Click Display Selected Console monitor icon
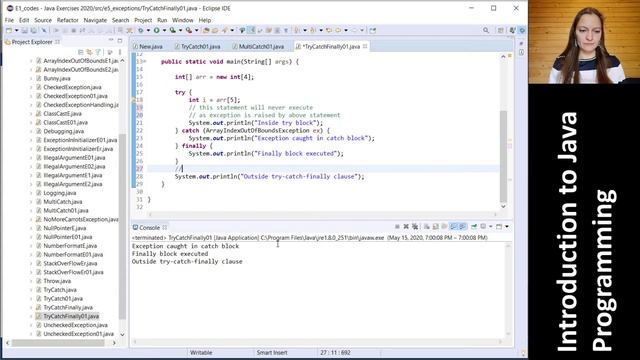640x360 pixels. pos(483,227)
